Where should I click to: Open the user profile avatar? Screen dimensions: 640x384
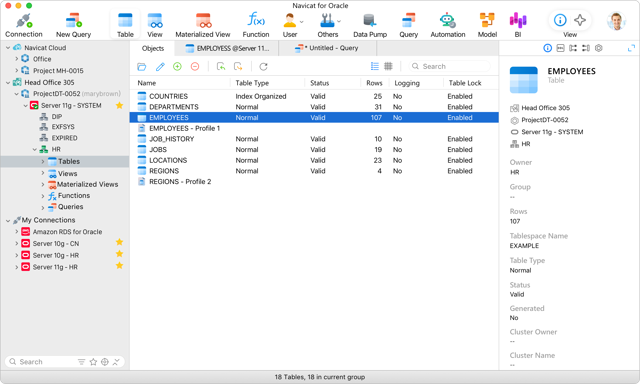(616, 21)
